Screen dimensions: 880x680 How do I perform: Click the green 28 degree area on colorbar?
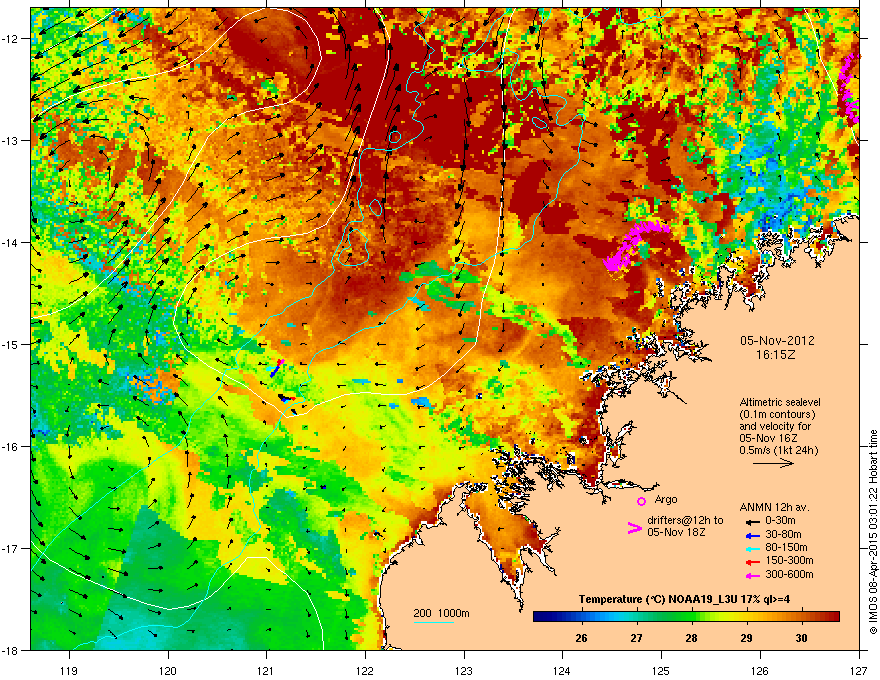pyautogui.click(x=691, y=617)
